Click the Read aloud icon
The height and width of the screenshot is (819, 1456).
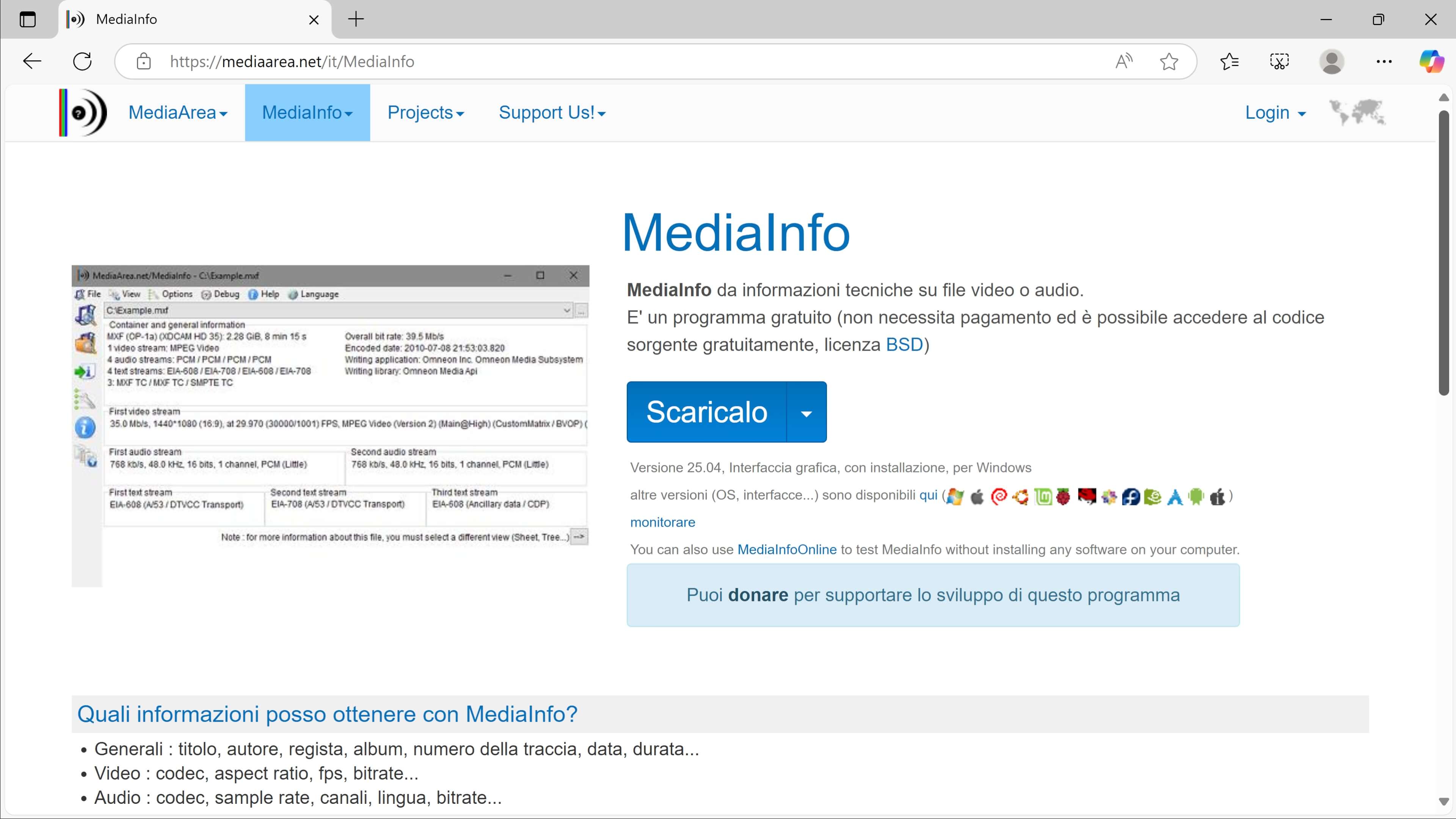click(x=1124, y=61)
